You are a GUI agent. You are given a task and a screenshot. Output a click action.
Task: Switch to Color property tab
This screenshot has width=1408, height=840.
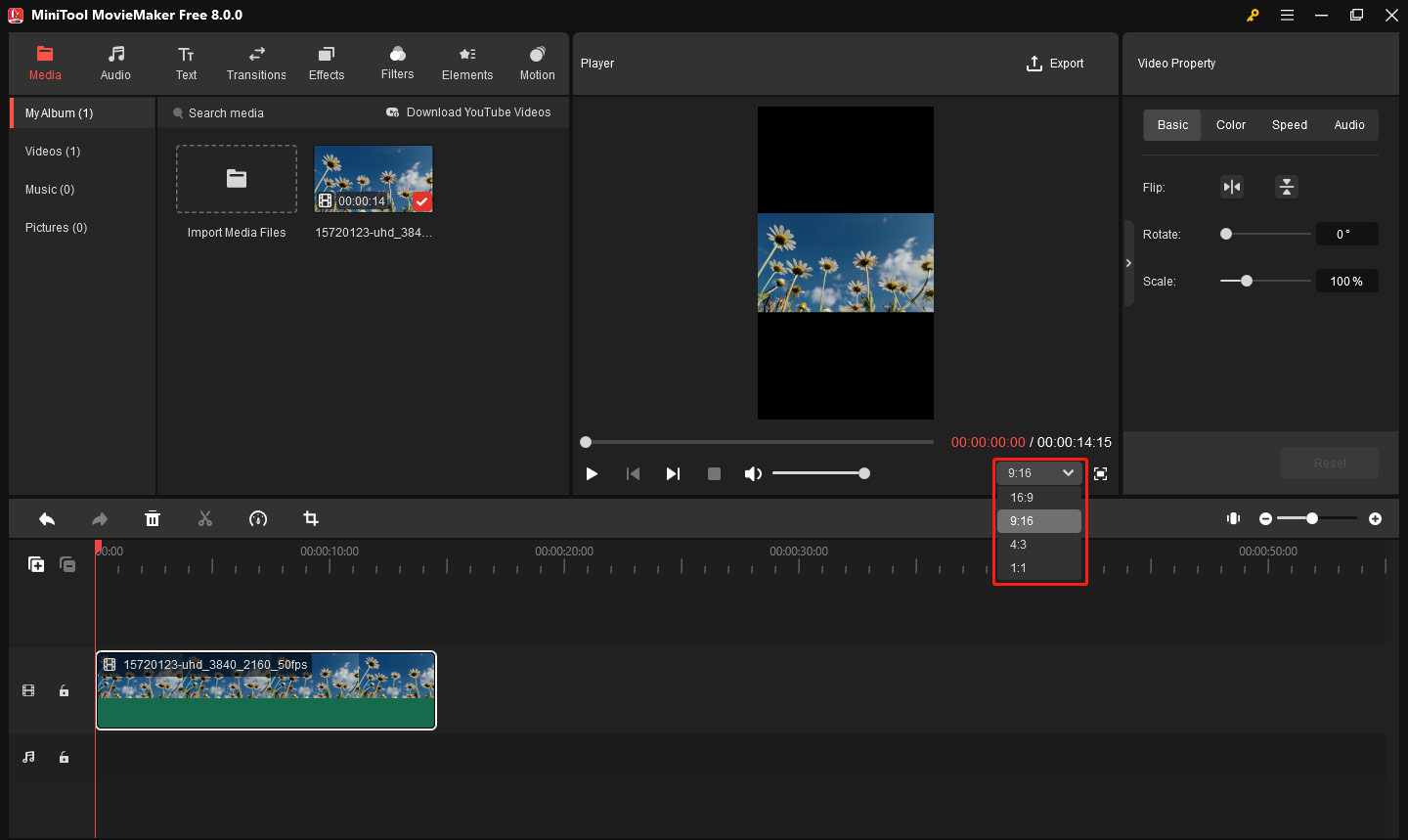[1231, 125]
